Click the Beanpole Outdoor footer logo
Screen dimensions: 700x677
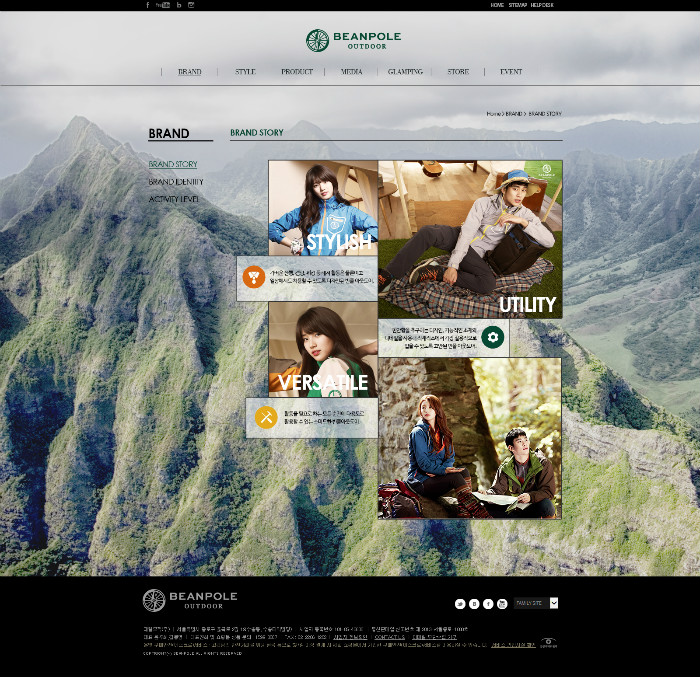tap(190, 600)
